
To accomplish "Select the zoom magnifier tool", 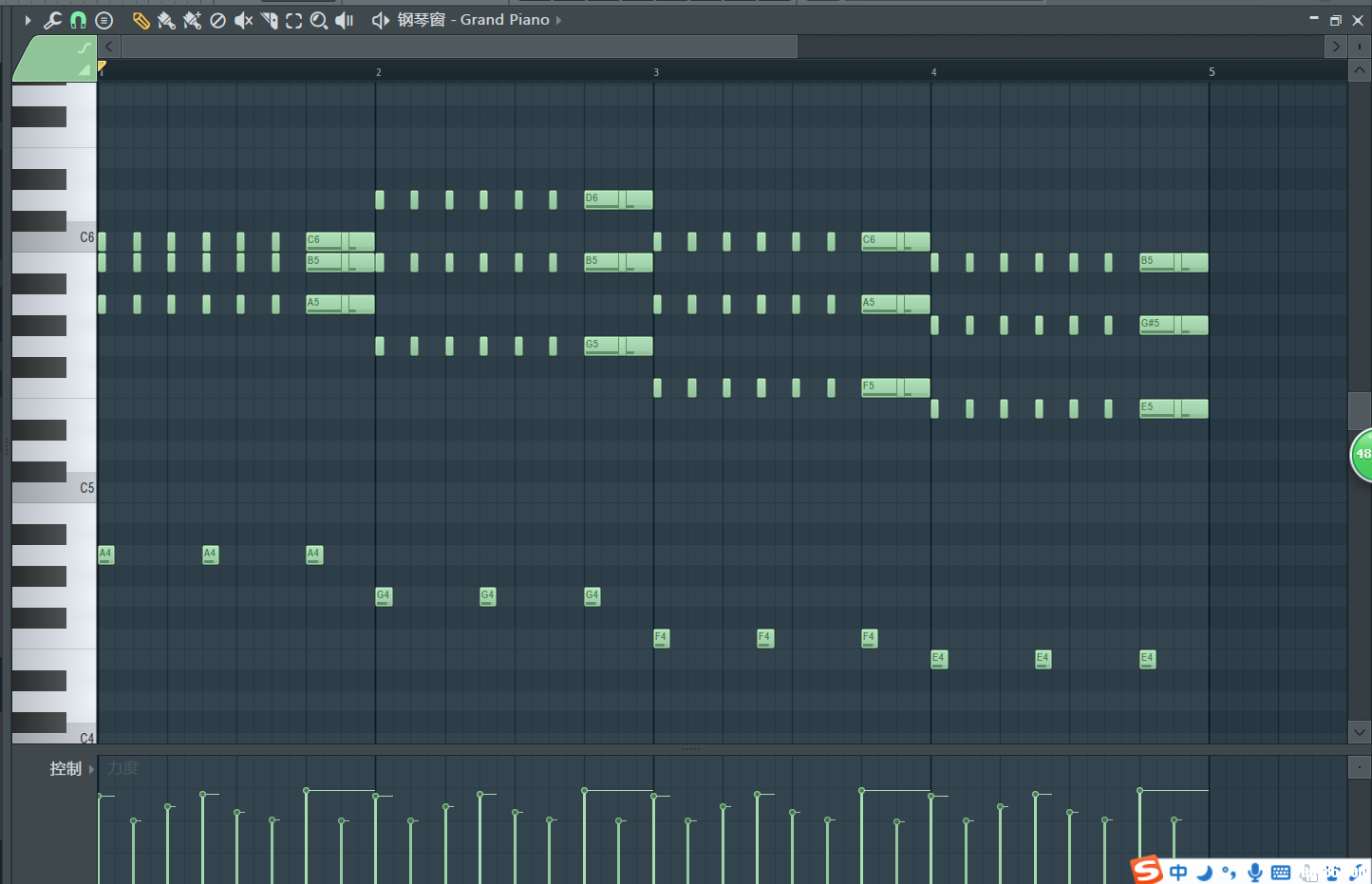I will (320, 20).
